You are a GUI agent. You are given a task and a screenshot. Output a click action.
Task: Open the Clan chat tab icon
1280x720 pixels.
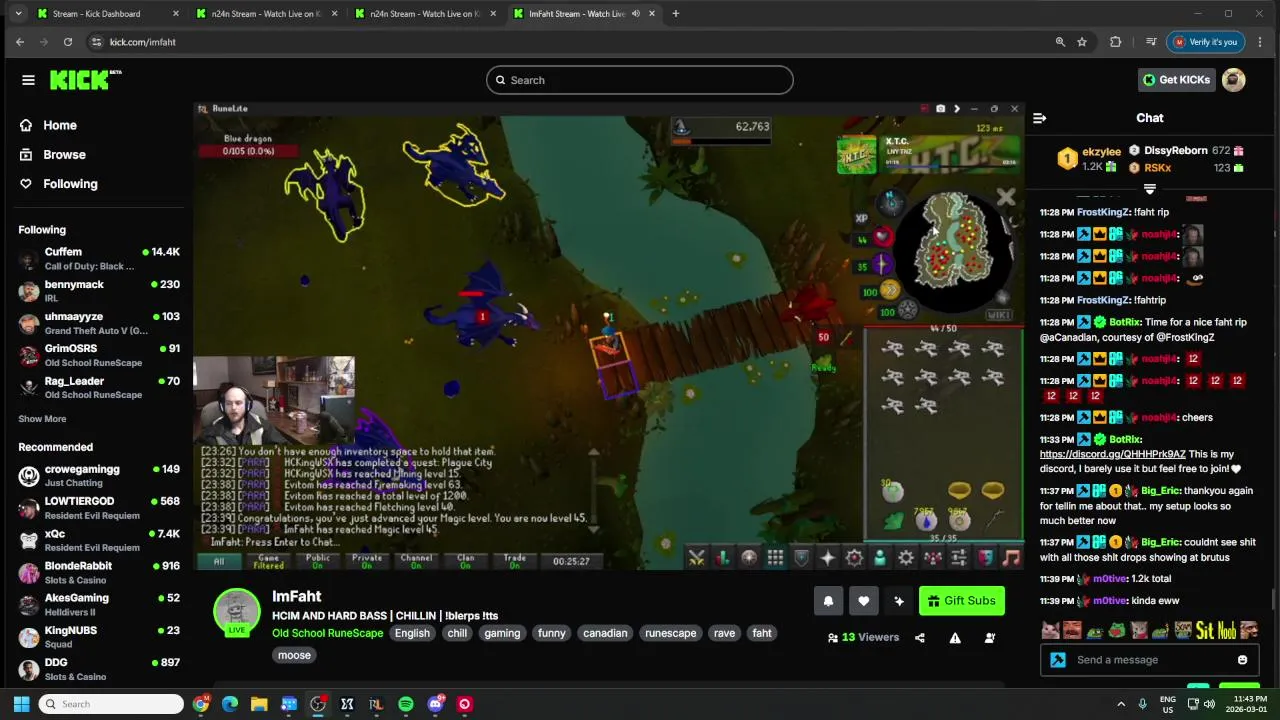[933, 558]
